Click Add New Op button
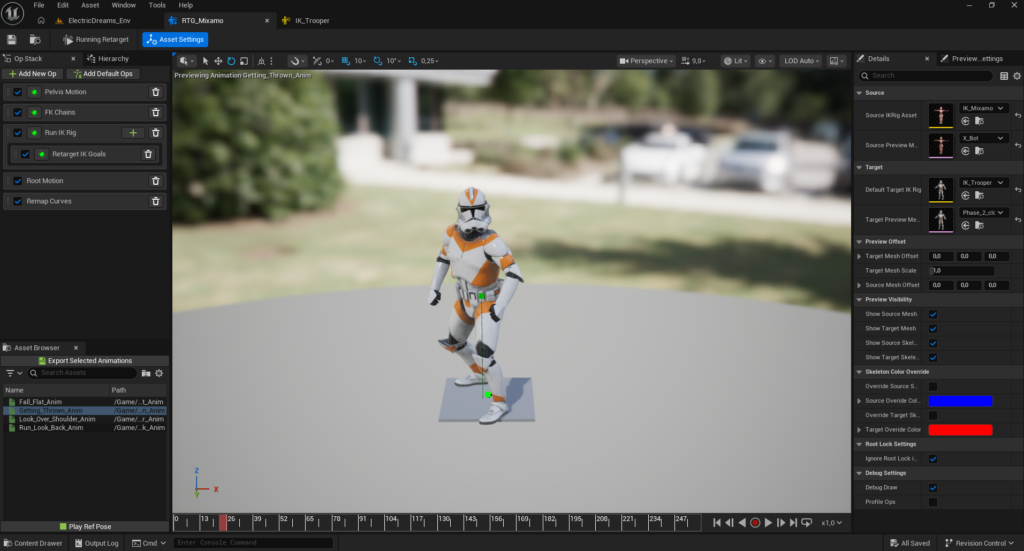The height and width of the screenshot is (551, 1024). tap(33, 74)
